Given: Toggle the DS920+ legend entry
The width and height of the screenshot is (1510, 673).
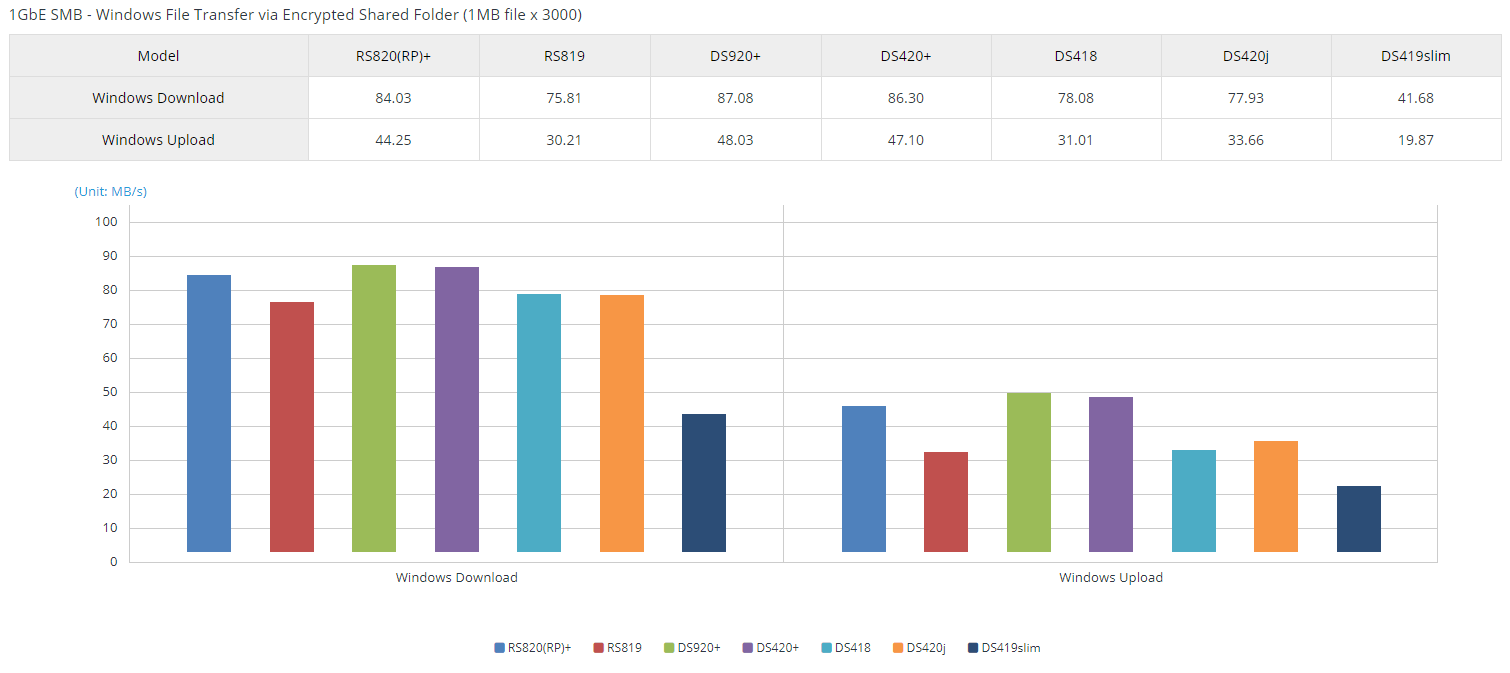Looking at the screenshot, I should point(693,648).
